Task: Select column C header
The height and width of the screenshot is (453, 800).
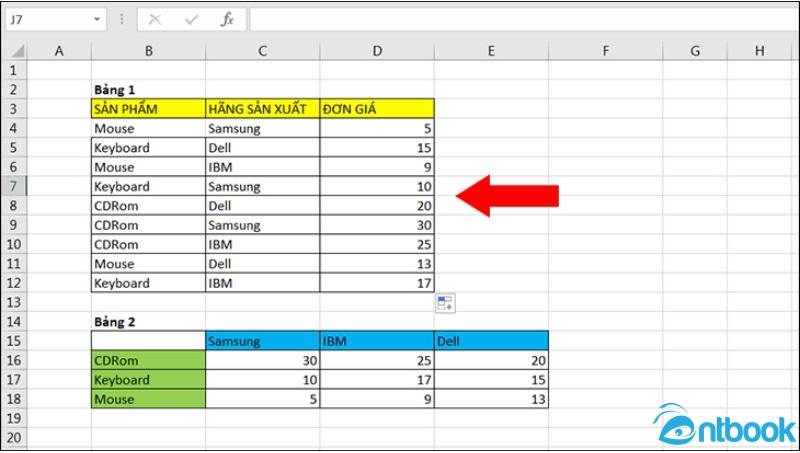Action: pos(263,51)
